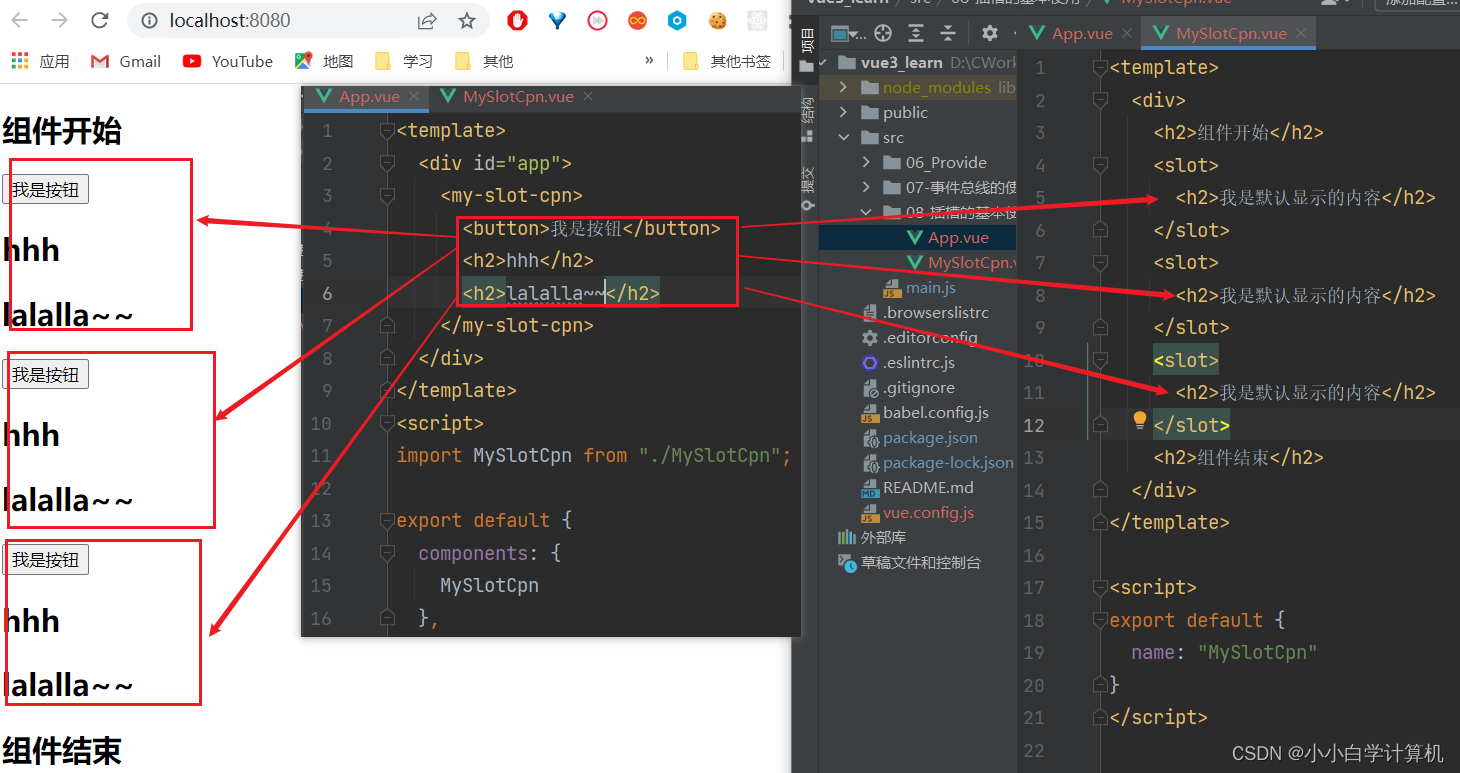The width and height of the screenshot is (1460, 773).
Task: Open the 地图 maps bookmark
Action: (x=324, y=61)
